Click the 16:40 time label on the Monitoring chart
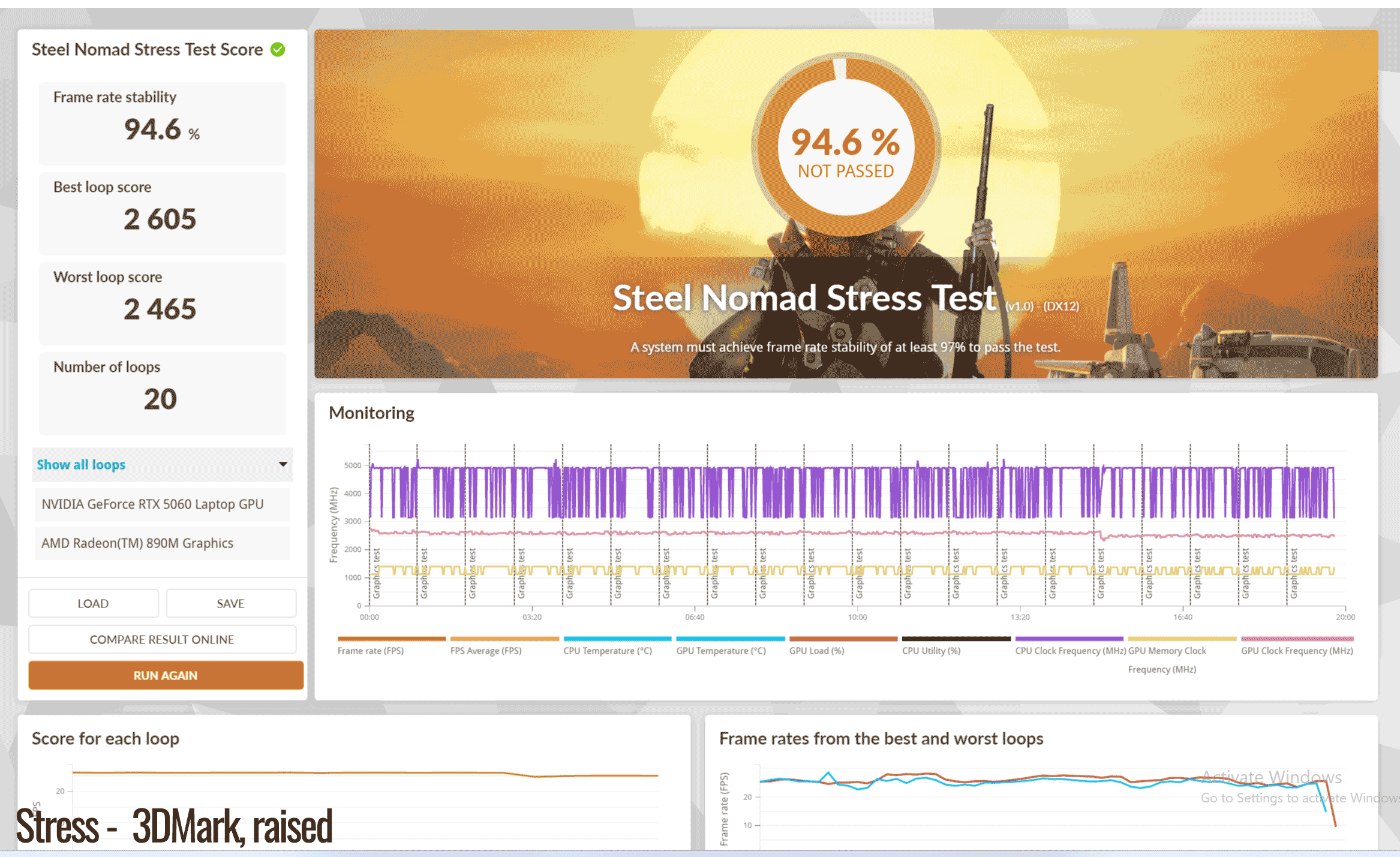The height and width of the screenshot is (857, 1400). click(x=1183, y=617)
